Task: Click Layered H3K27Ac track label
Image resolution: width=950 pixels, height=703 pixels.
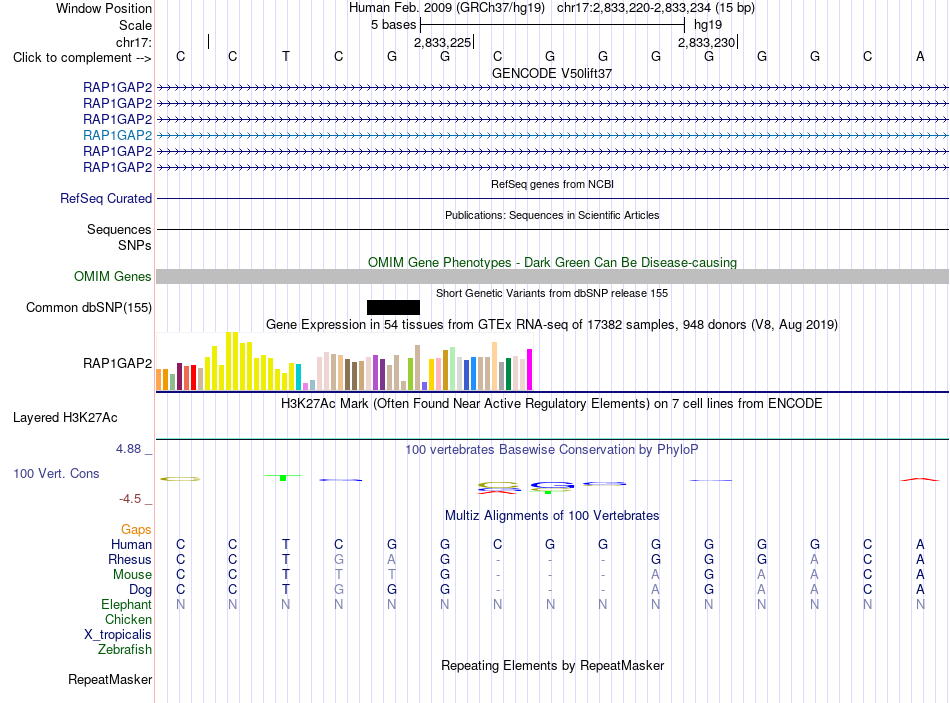Action: (65, 418)
